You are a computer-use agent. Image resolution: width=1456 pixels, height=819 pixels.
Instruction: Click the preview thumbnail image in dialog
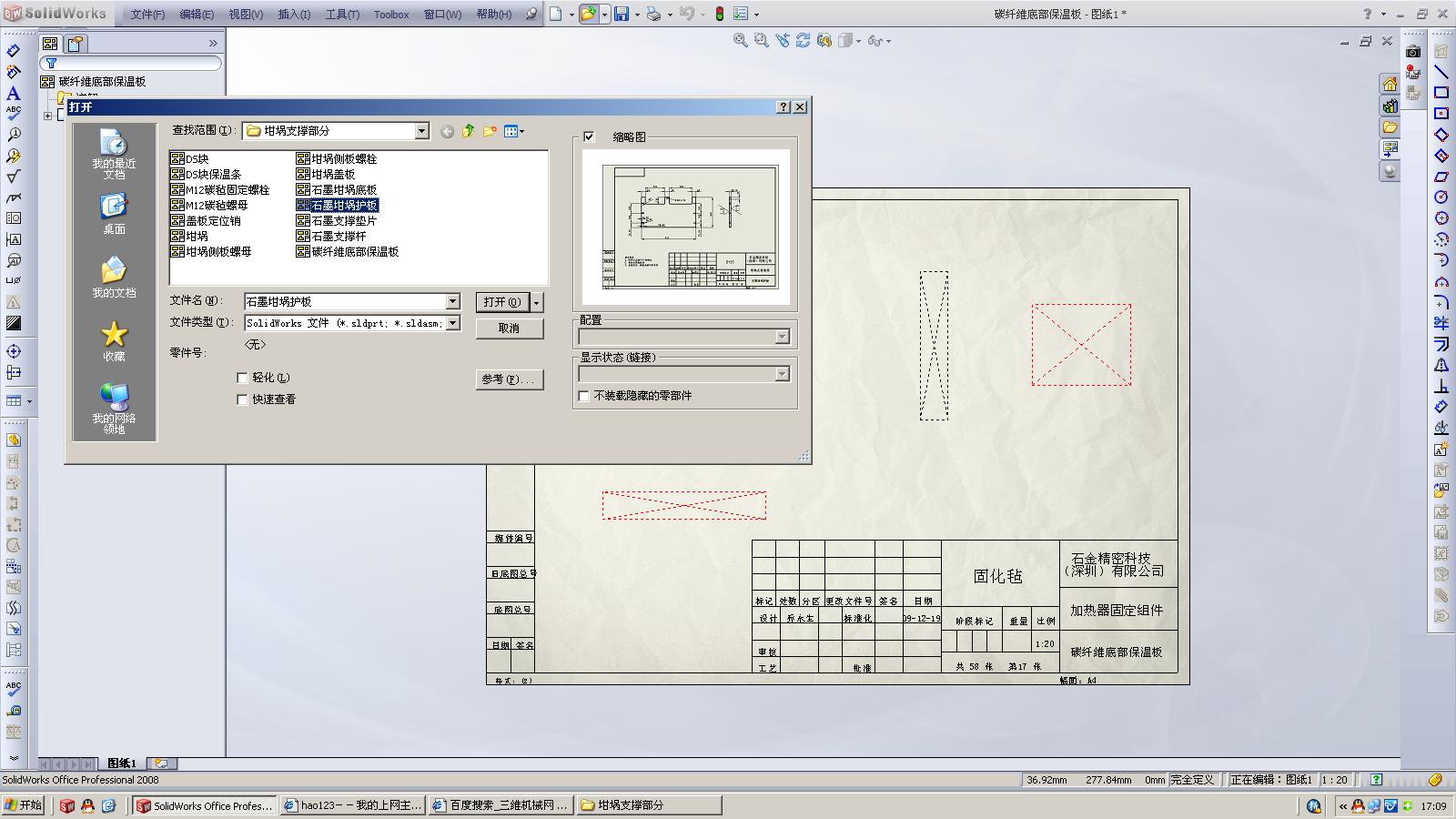[x=686, y=227]
